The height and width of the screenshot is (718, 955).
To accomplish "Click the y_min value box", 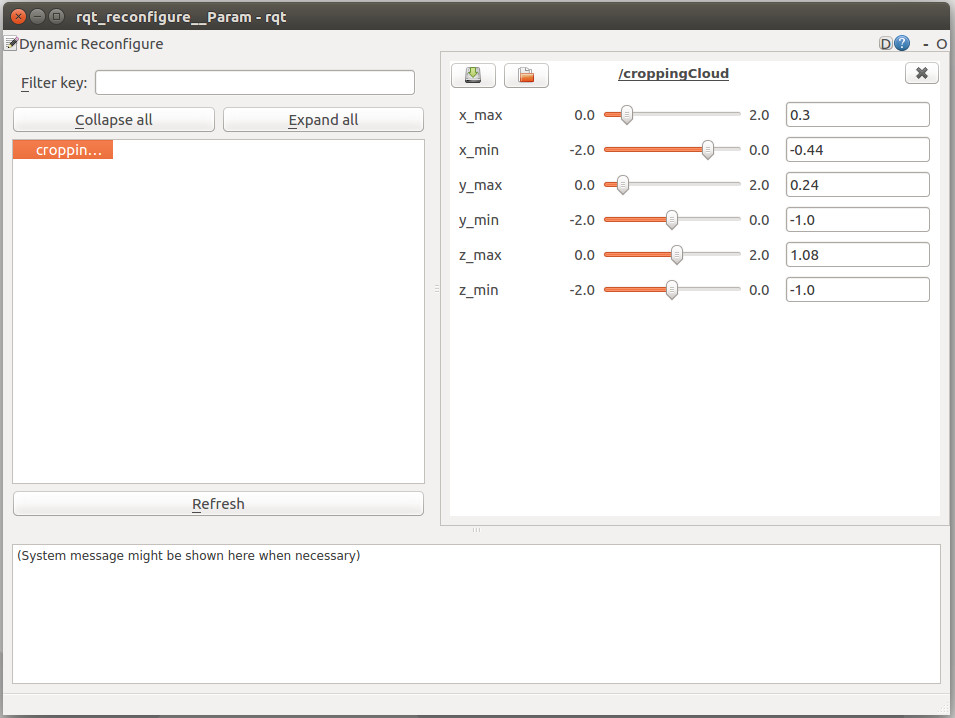I will coord(857,220).
